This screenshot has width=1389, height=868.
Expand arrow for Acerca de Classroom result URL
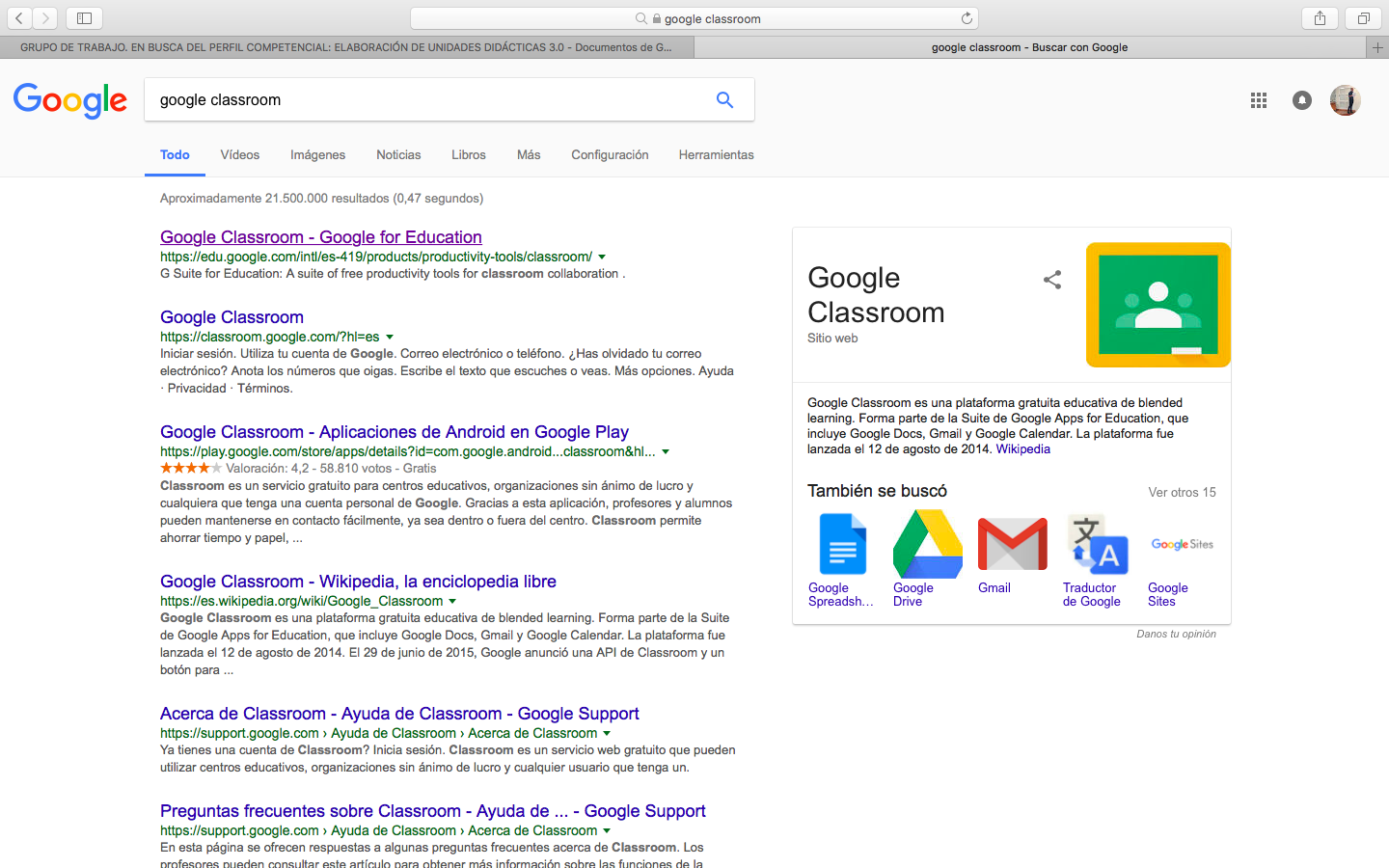[607, 734]
